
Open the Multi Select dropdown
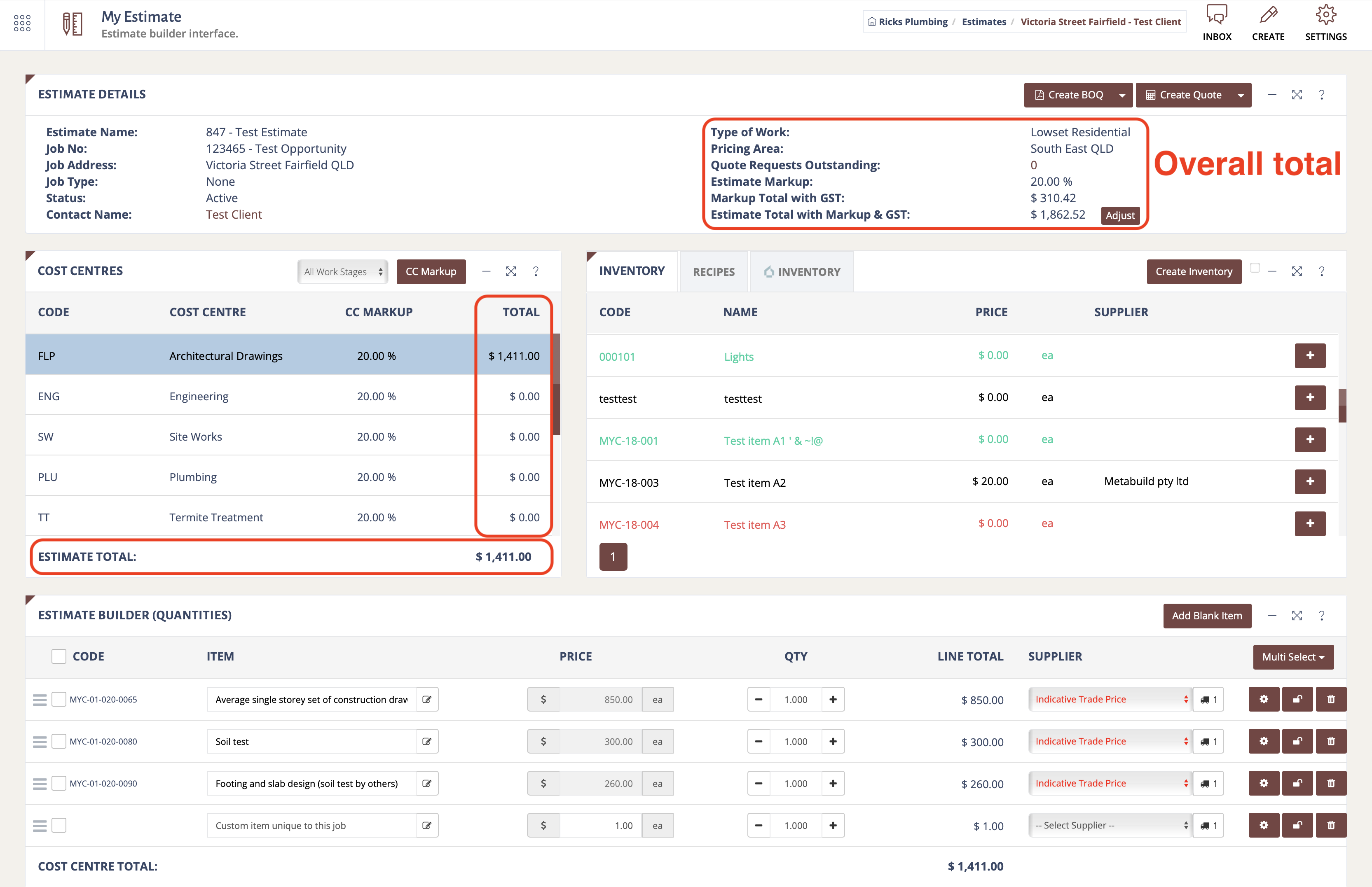pos(1292,657)
